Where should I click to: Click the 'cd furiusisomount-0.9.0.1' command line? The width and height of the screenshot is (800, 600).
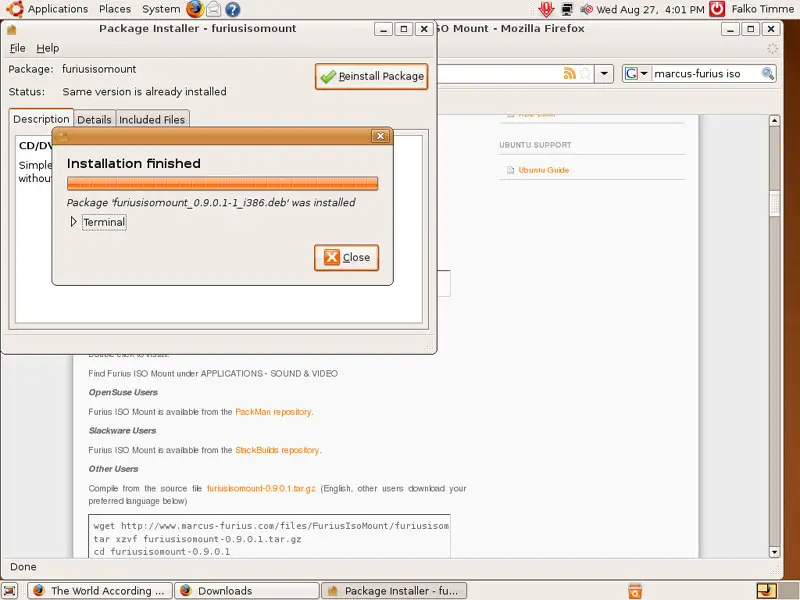[x=162, y=552]
